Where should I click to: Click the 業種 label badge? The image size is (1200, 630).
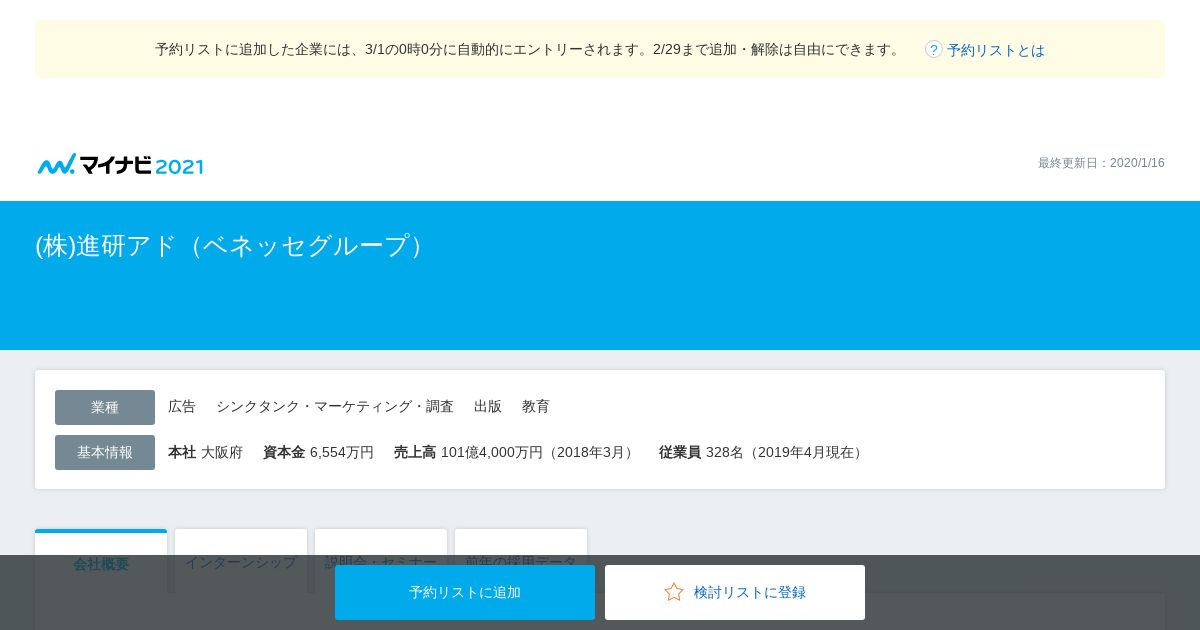pos(105,407)
